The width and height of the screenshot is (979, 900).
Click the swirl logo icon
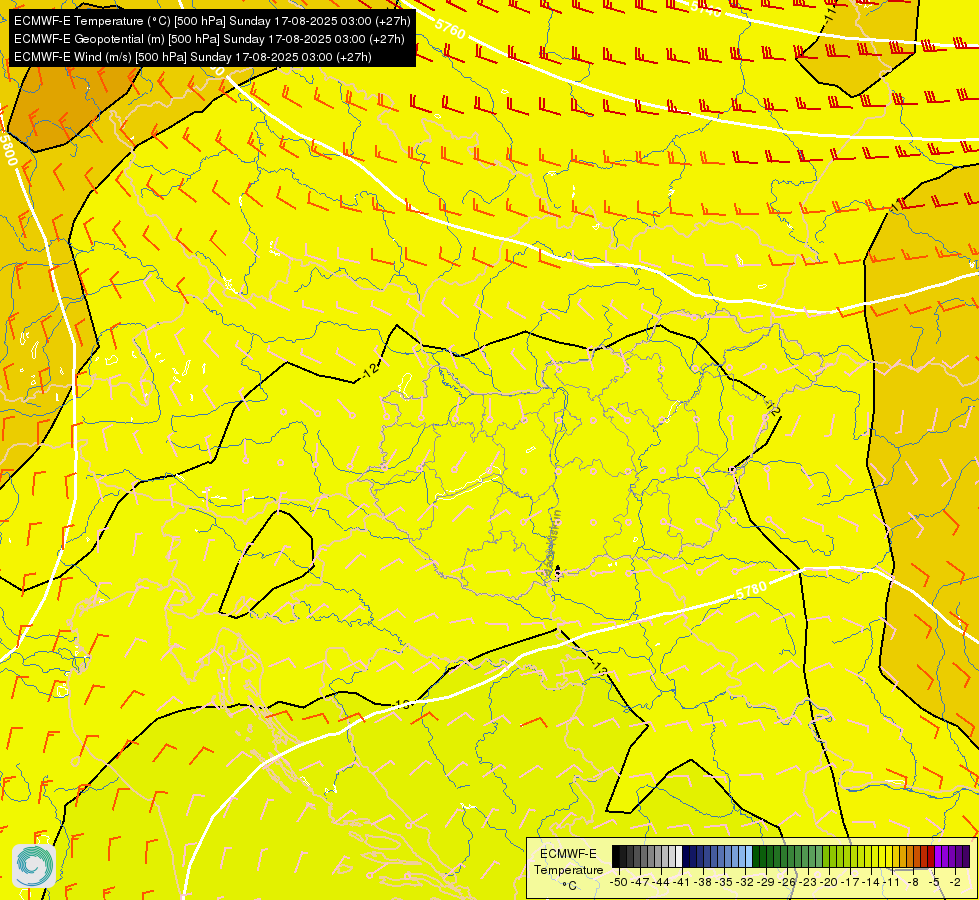[x=34, y=866]
